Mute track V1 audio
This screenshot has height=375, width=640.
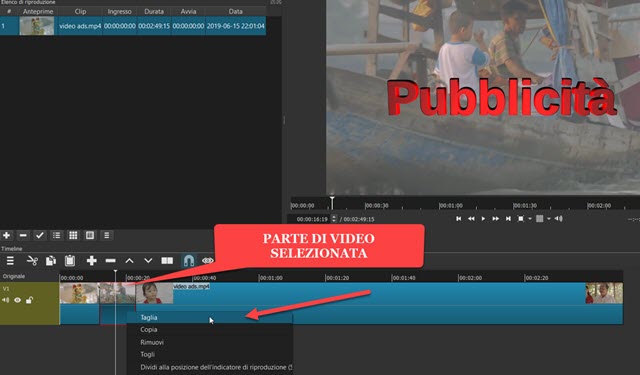coord(6,300)
